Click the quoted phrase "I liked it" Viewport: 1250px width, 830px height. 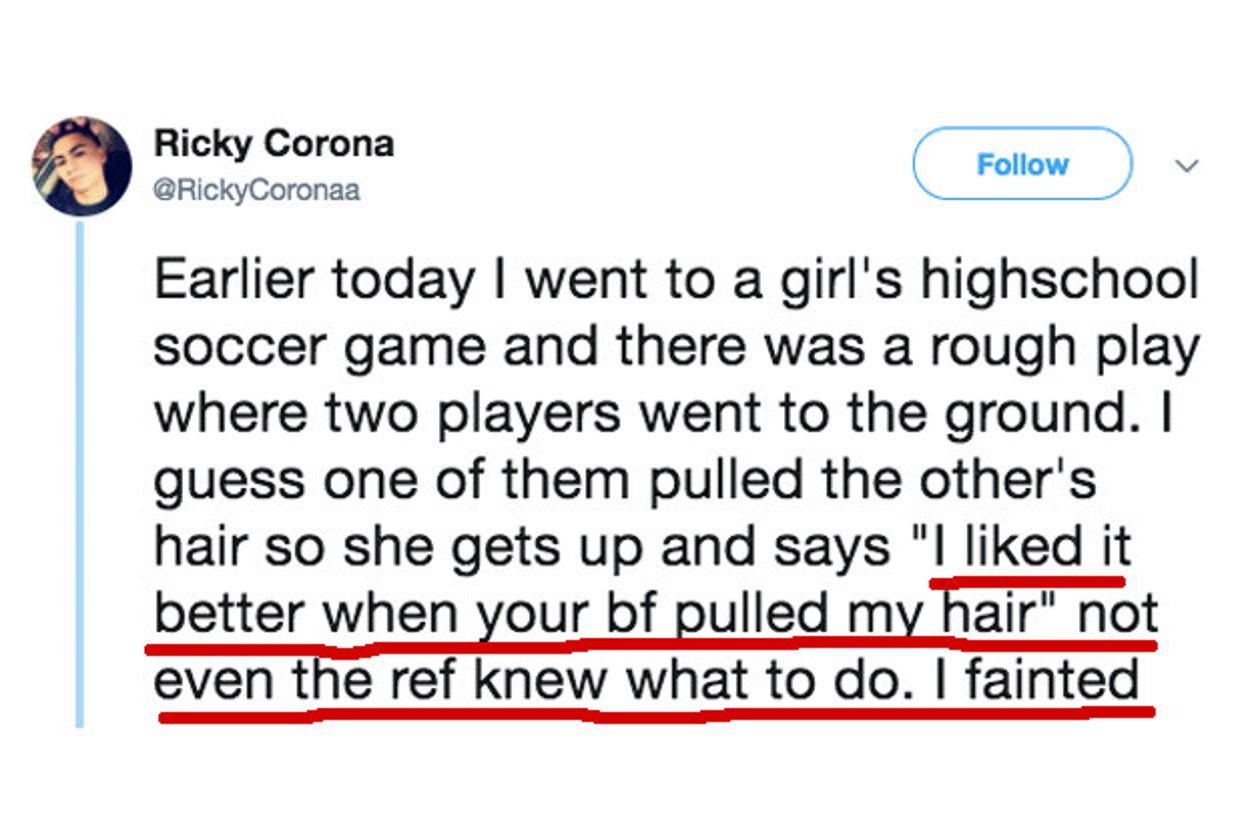1030,546
